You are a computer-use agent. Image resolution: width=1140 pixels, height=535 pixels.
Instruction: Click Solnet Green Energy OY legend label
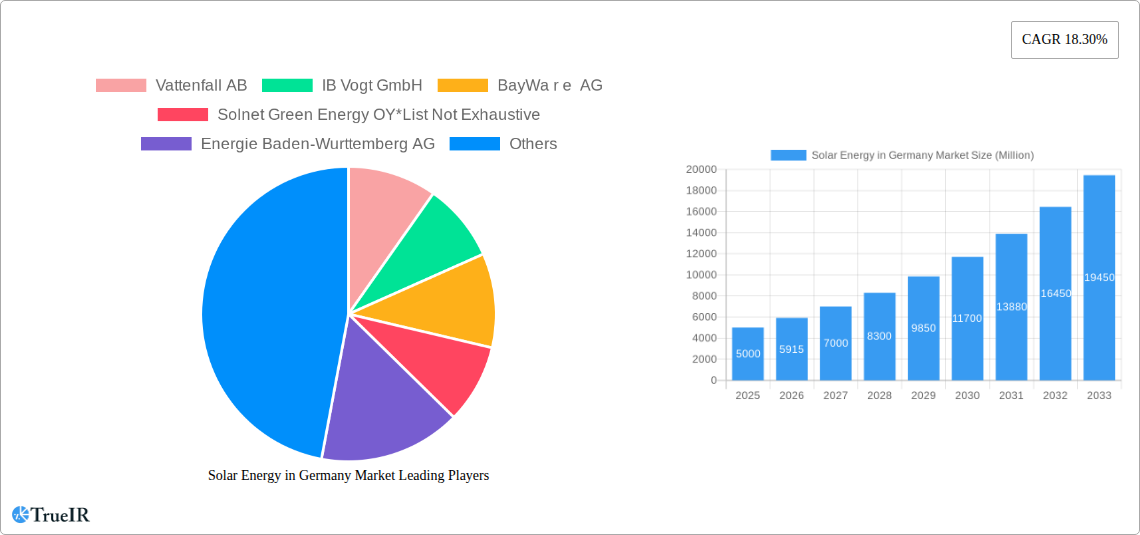click(x=379, y=114)
